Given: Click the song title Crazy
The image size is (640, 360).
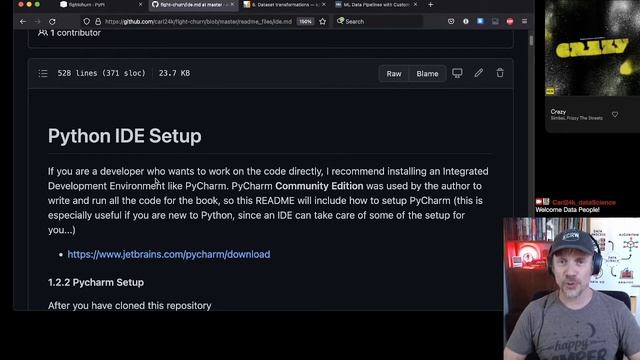Looking at the screenshot, I should pos(558,111).
